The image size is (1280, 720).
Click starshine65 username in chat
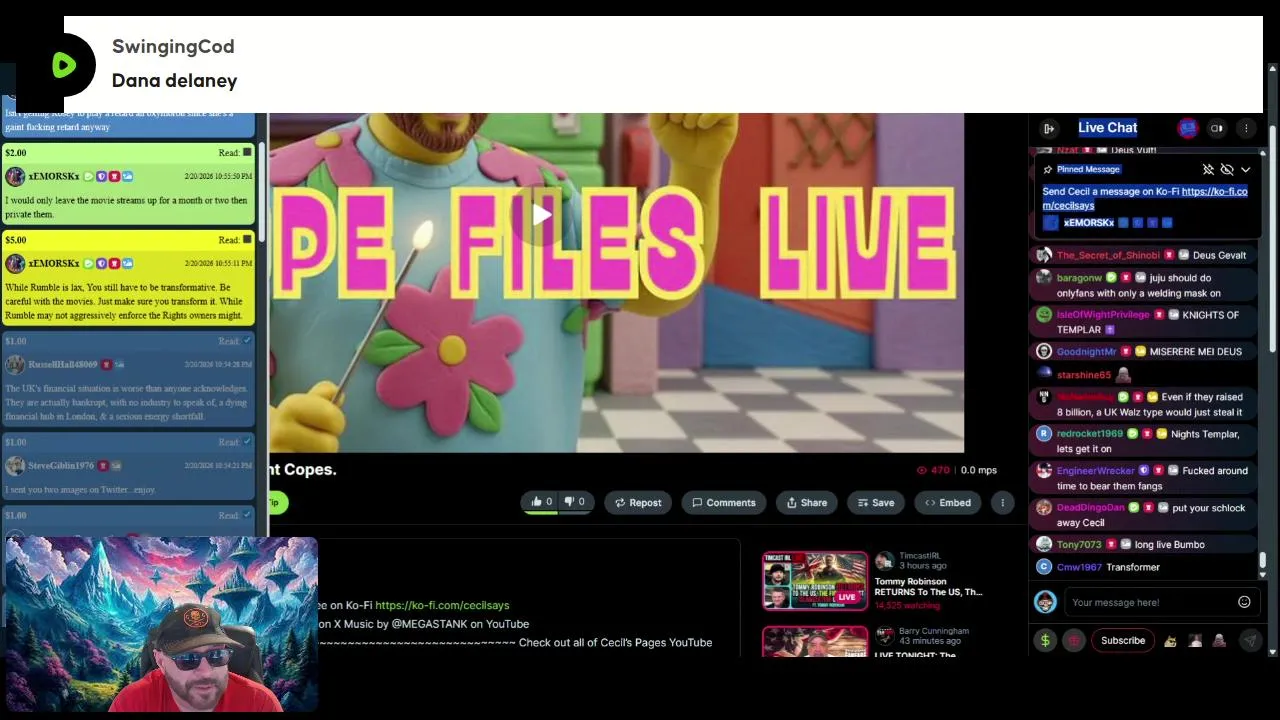pos(1084,375)
